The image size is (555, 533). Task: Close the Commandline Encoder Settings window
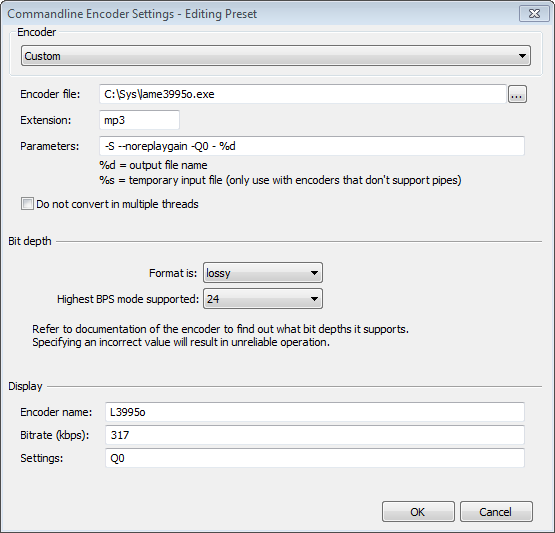click(534, 13)
